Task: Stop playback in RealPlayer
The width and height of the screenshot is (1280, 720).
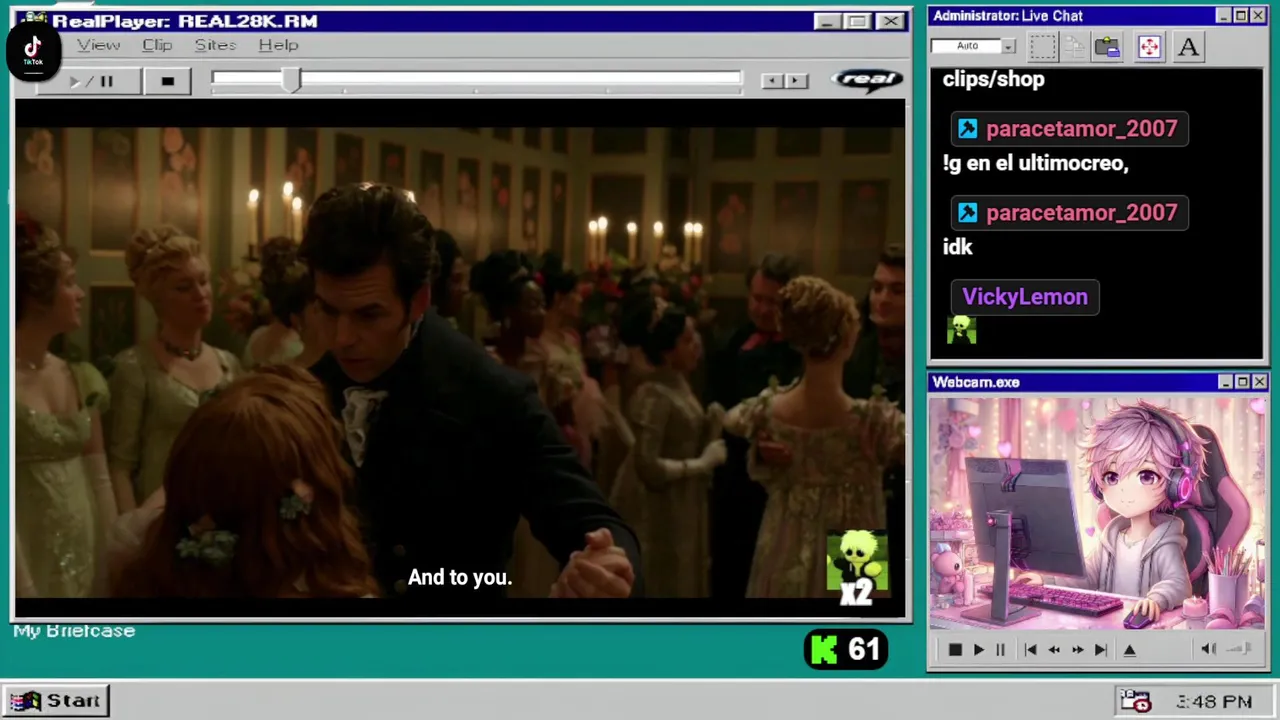Action: (x=168, y=82)
